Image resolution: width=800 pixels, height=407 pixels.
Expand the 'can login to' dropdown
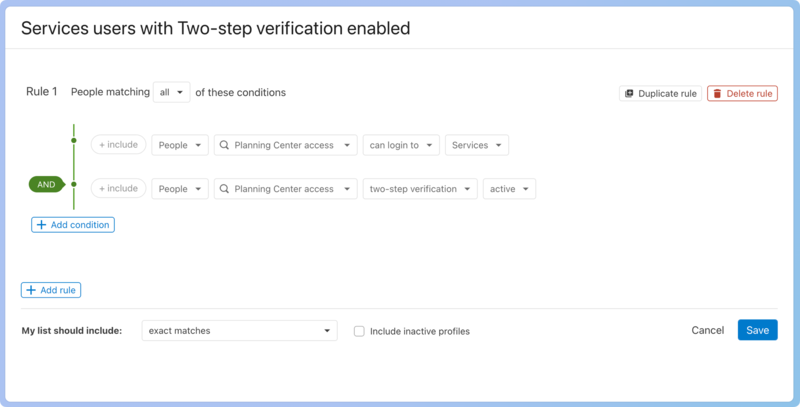(401, 145)
